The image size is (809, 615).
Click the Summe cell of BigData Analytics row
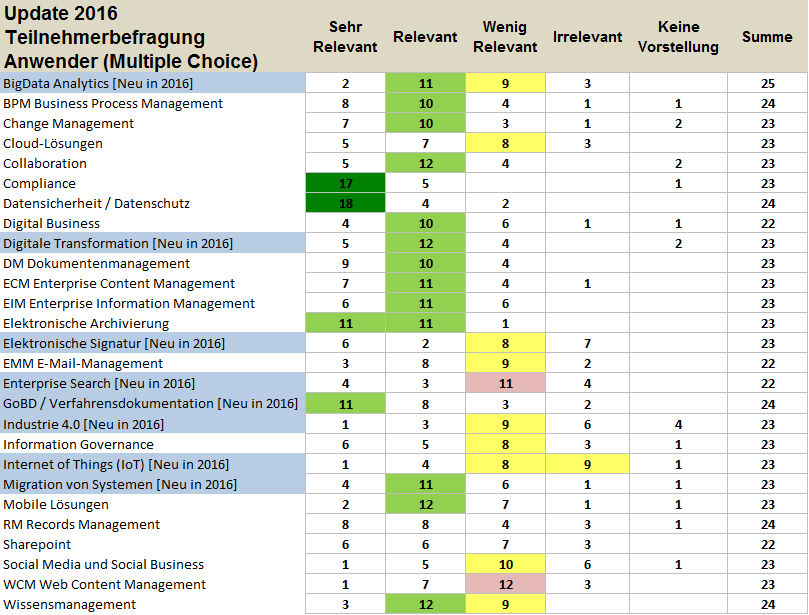[767, 83]
